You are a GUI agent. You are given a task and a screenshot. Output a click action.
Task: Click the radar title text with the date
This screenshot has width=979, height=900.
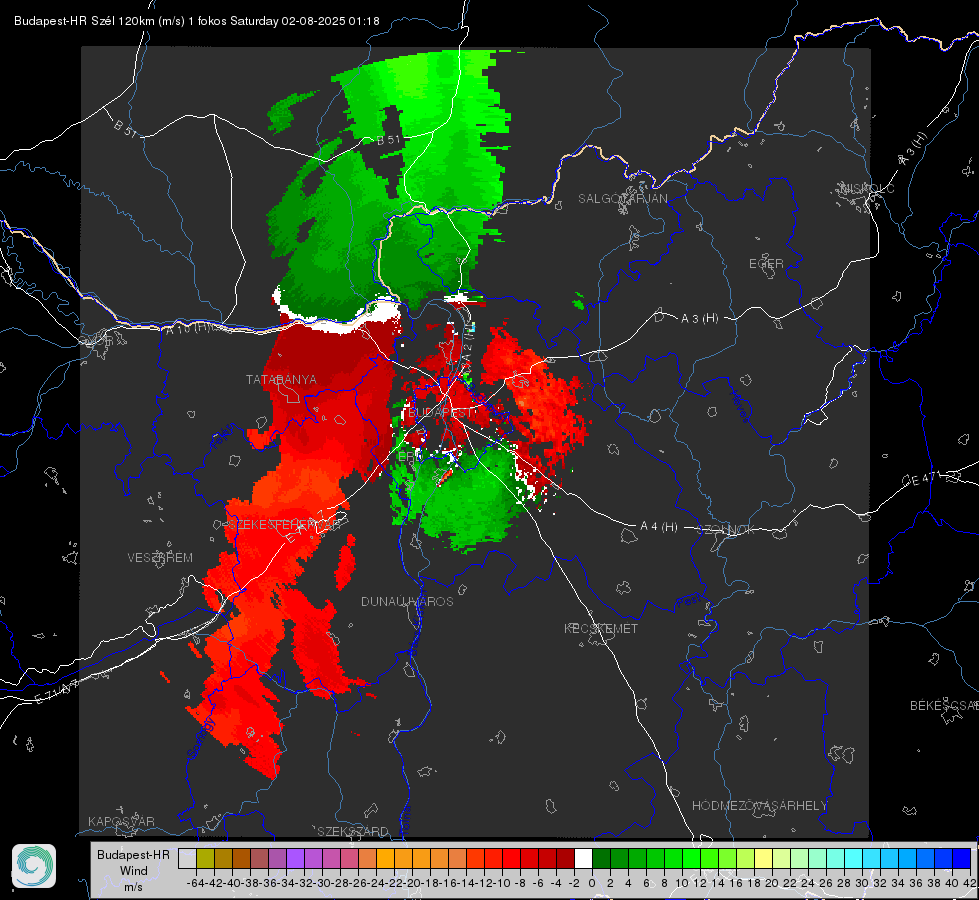(x=197, y=21)
